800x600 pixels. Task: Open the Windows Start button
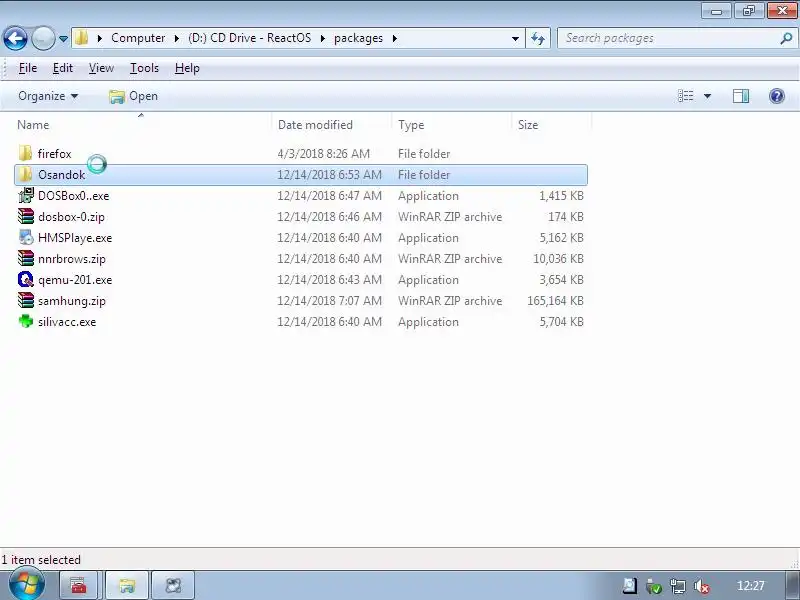tap(27, 585)
